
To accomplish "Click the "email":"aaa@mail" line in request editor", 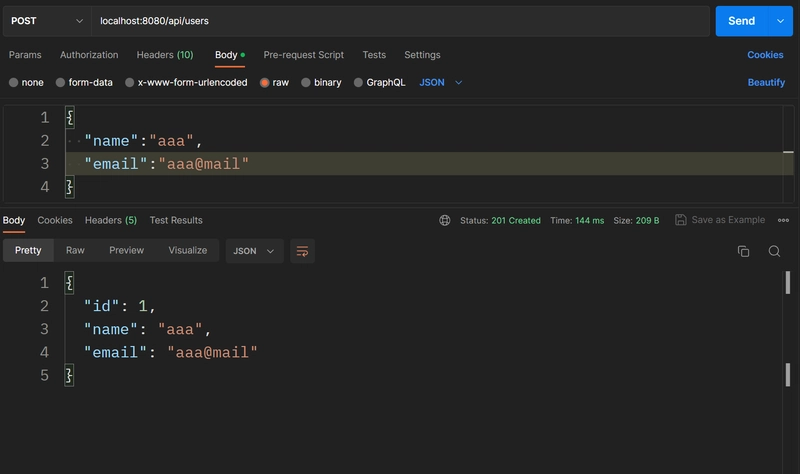I will (166, 164).
